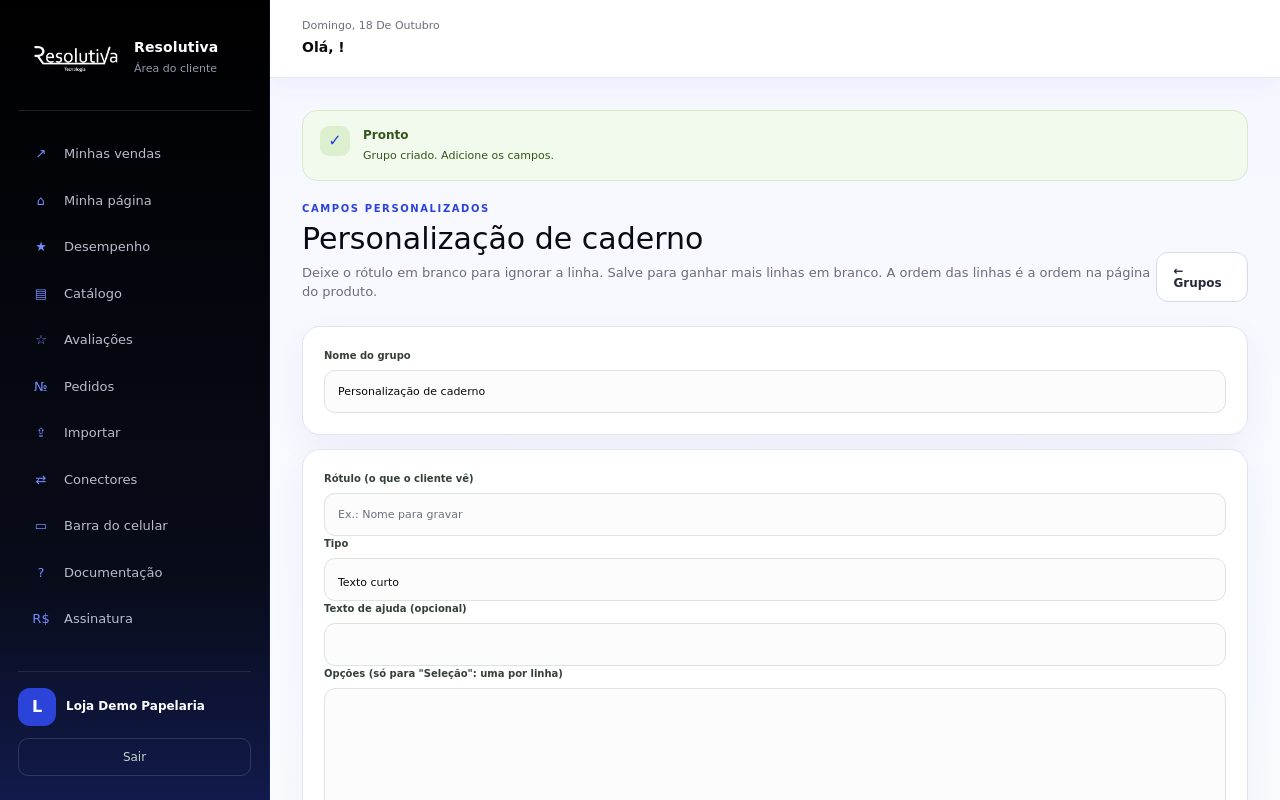Click the R$ icon beside Assinatura

pyautogui.click(x=41, y=619)
